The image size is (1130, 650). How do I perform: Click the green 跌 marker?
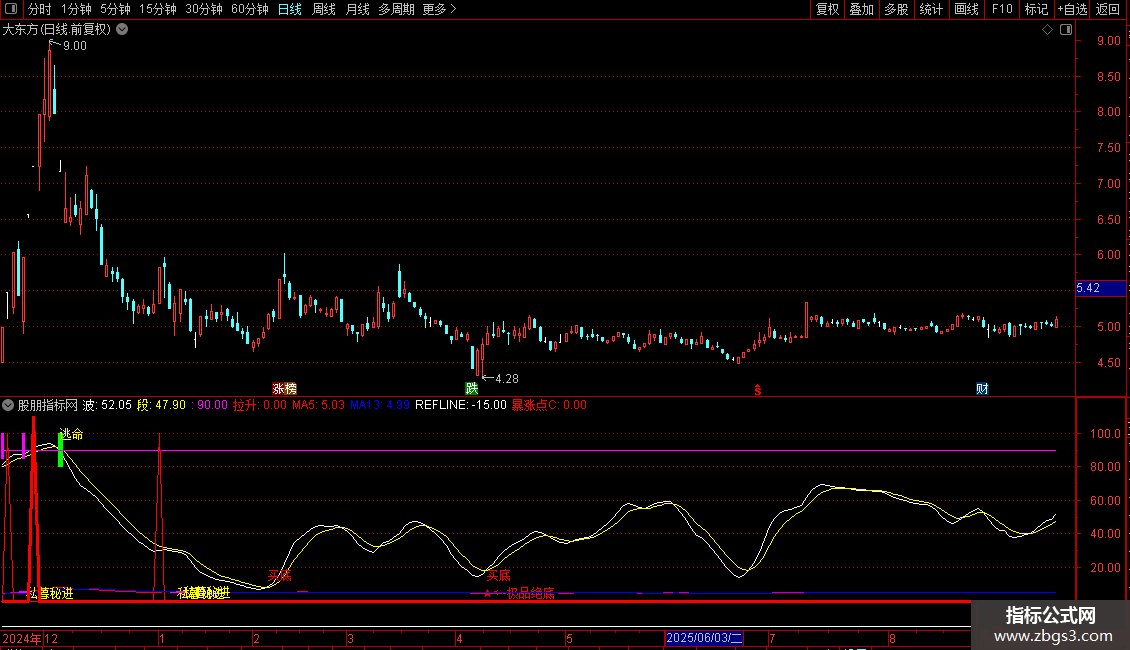click(472, 388)
